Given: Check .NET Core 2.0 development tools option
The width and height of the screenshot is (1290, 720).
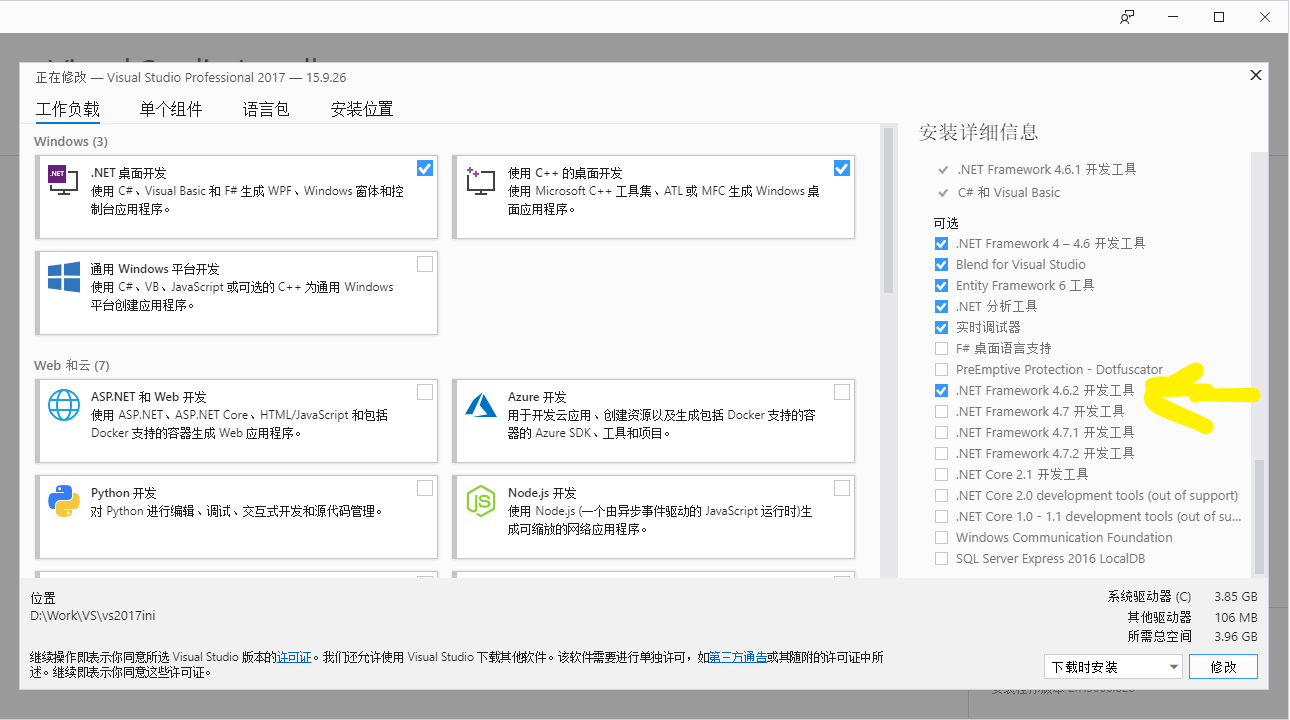Looking at the screenshot, I should point(941,495).
